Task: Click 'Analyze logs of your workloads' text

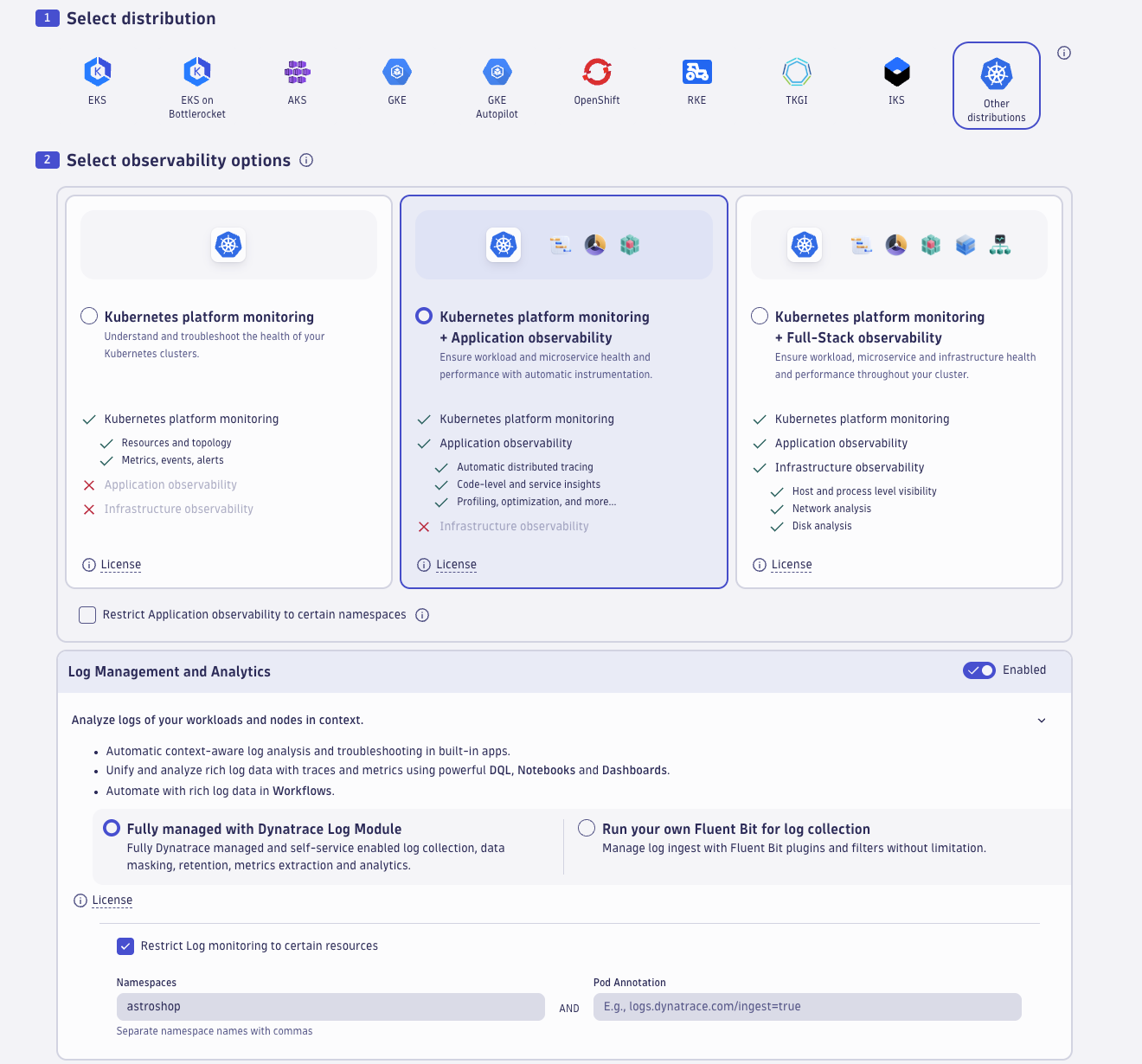Action: coord(217,720)
